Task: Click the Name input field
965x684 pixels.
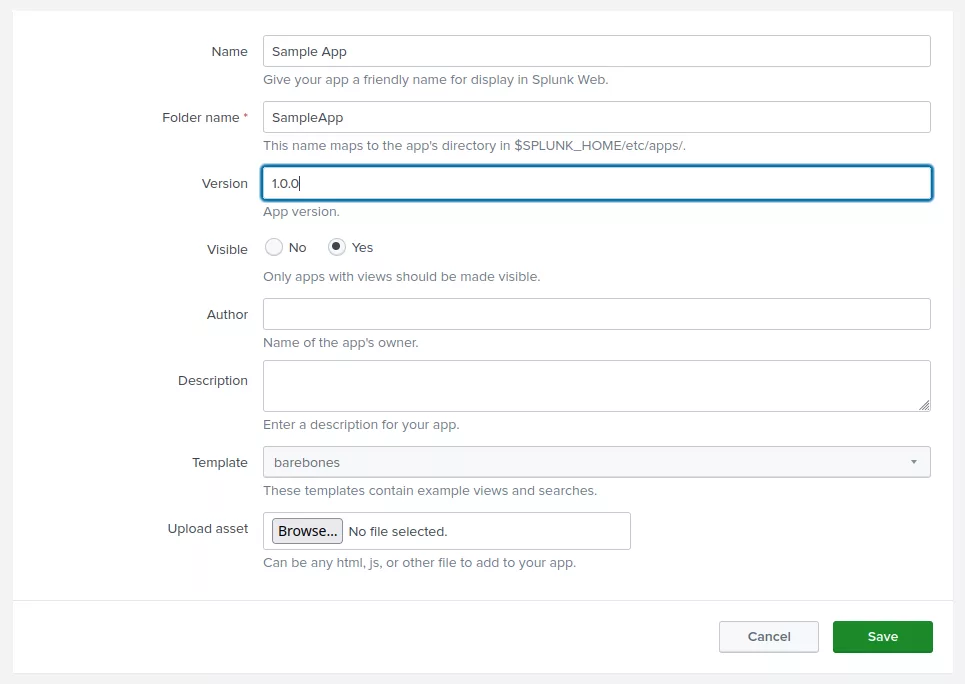Action: point(596,51)
